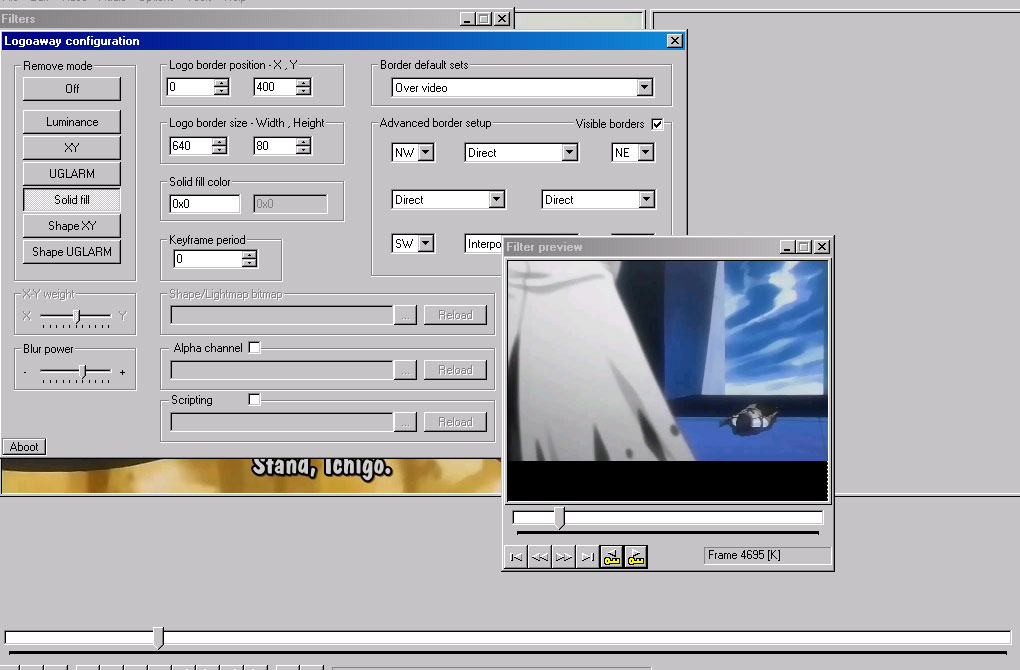Select the Shape UGLARM remove mode
The height and width of the screenshot is (670, 1020).
(72, 252)
